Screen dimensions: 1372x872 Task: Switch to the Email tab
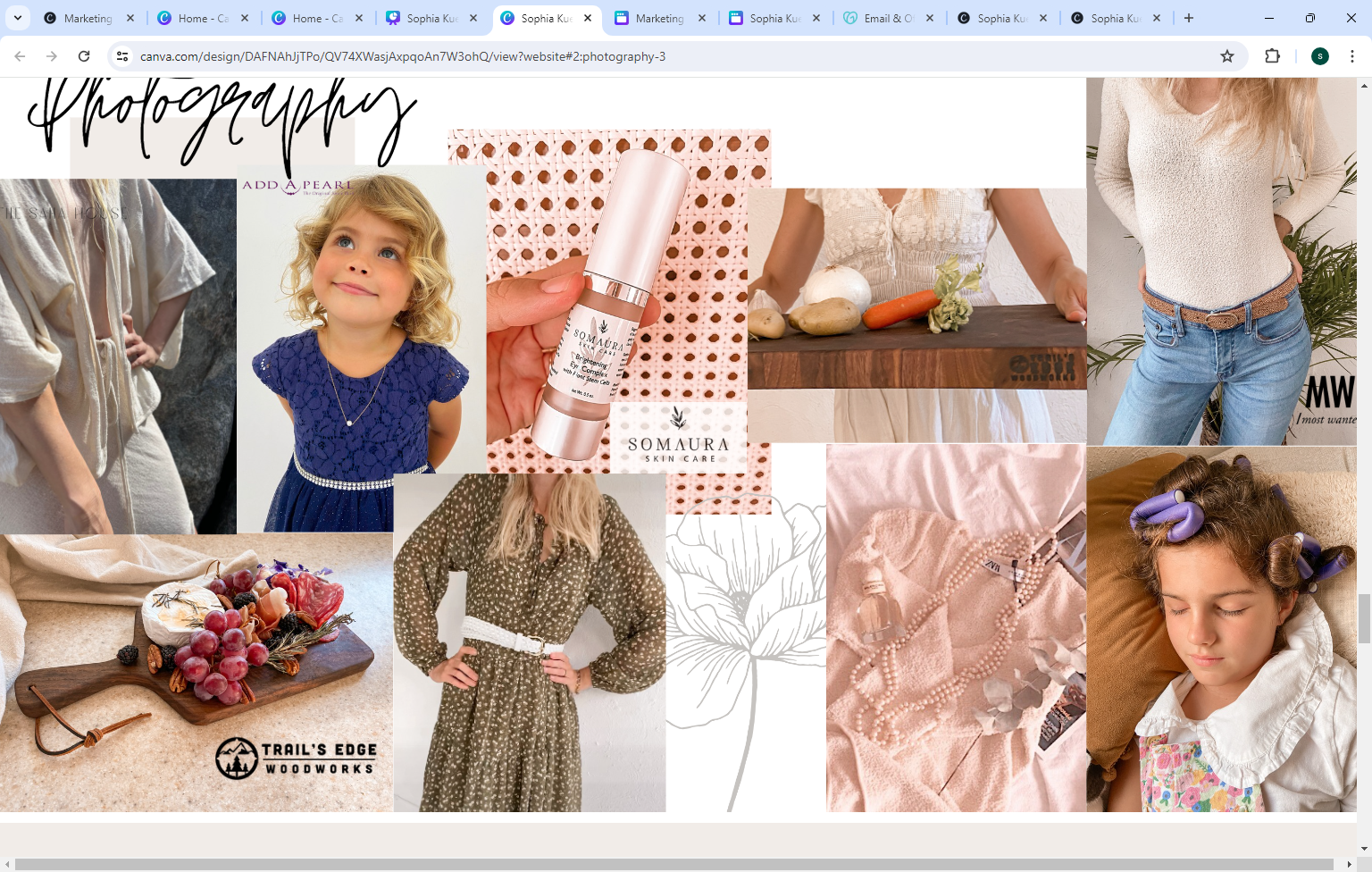click(x=887, y=18)
